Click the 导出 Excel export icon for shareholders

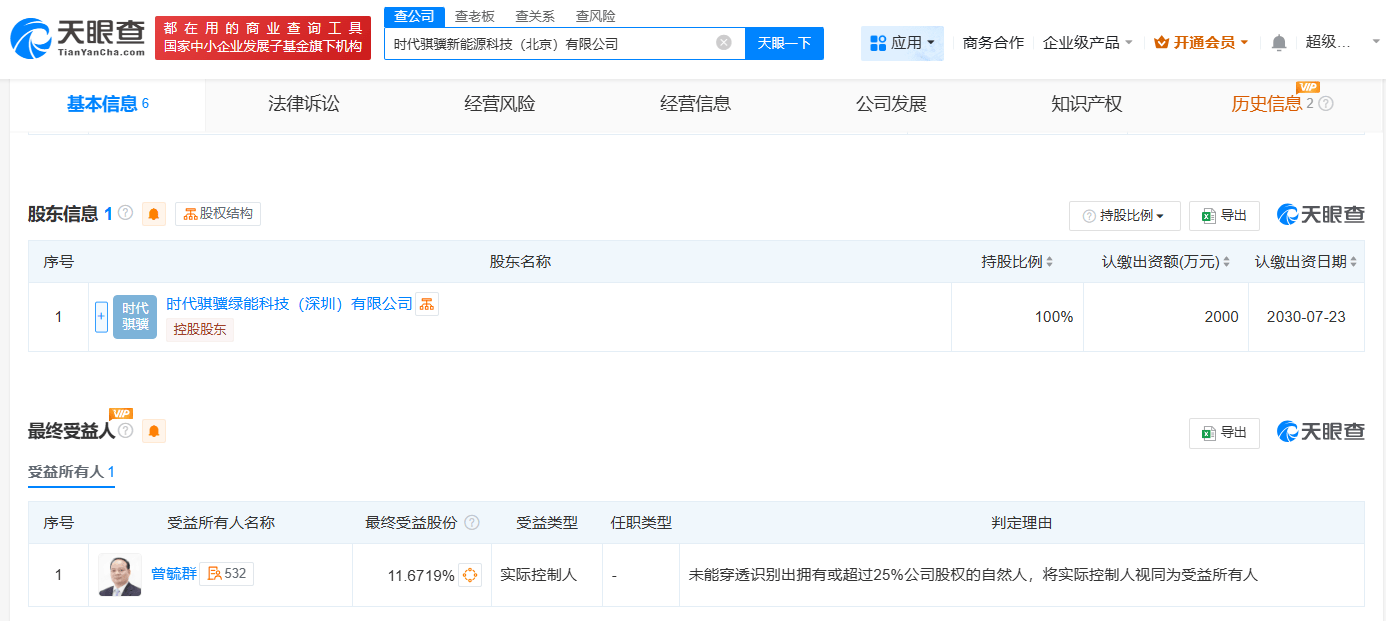[x=1207, y=215]
